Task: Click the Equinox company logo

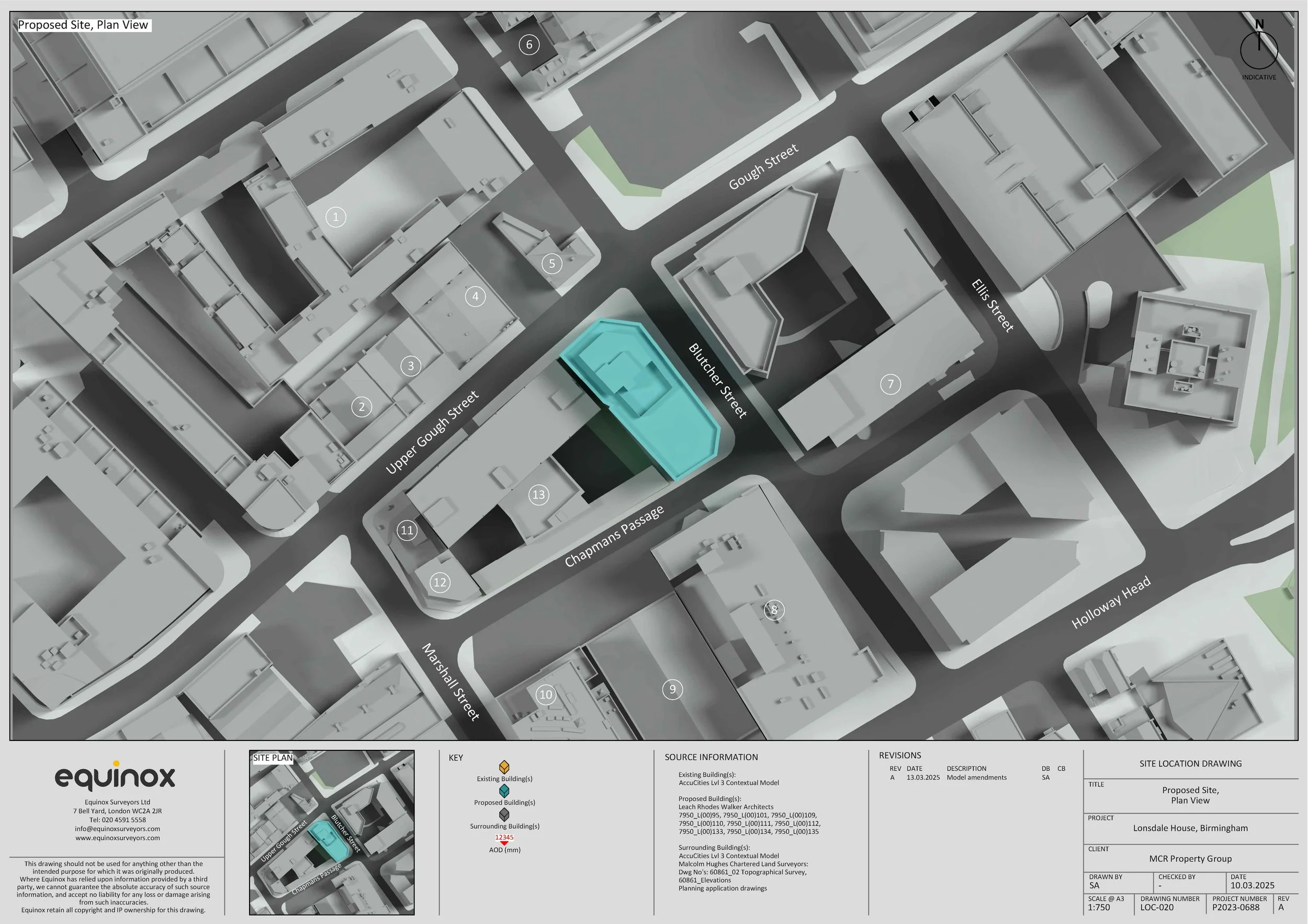Action: (x=115, y=777)
